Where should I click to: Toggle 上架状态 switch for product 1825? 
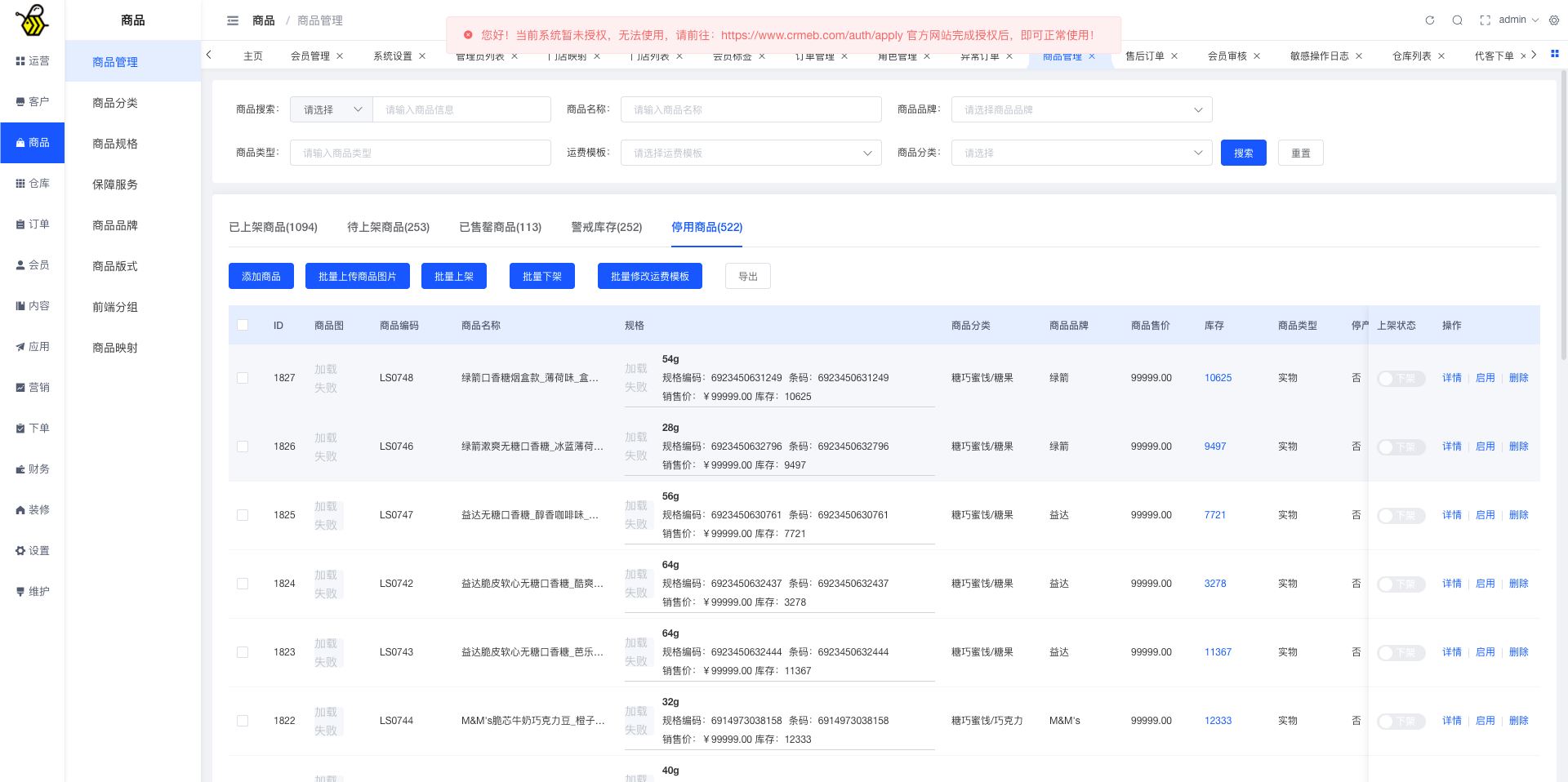1401,516
